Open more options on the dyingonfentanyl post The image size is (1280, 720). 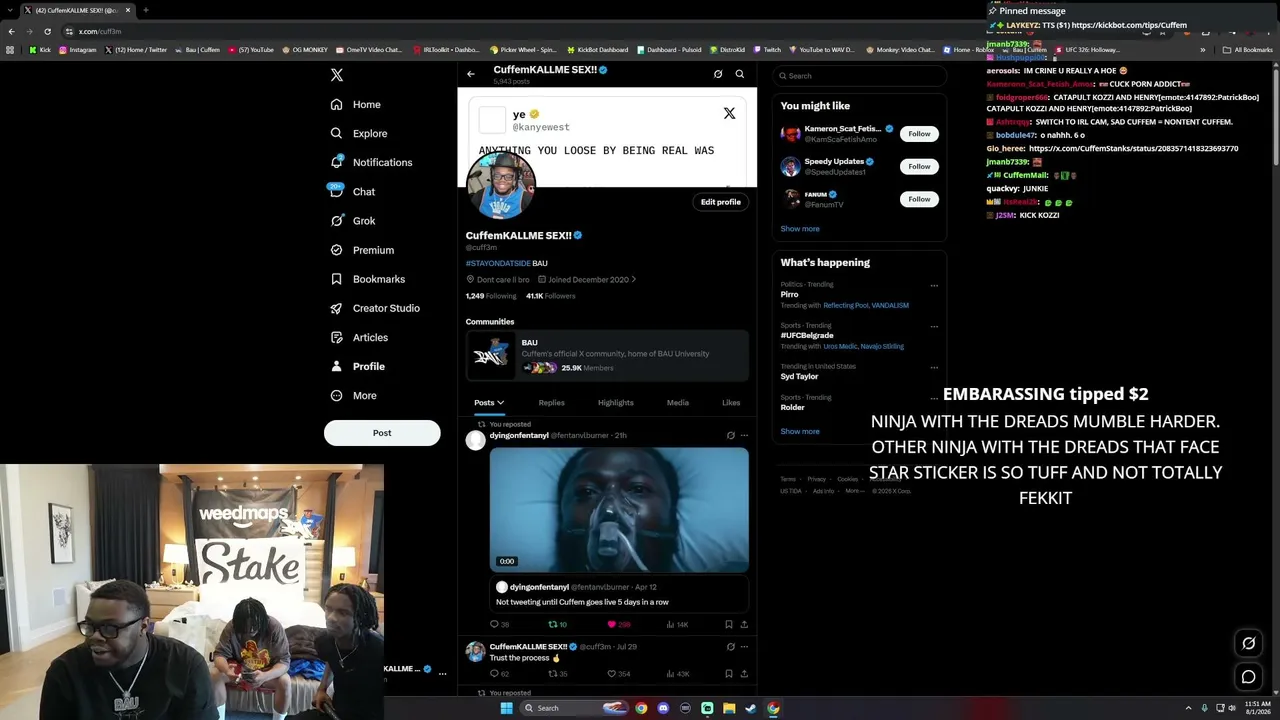pyautogui.click(x=744, y=435)
